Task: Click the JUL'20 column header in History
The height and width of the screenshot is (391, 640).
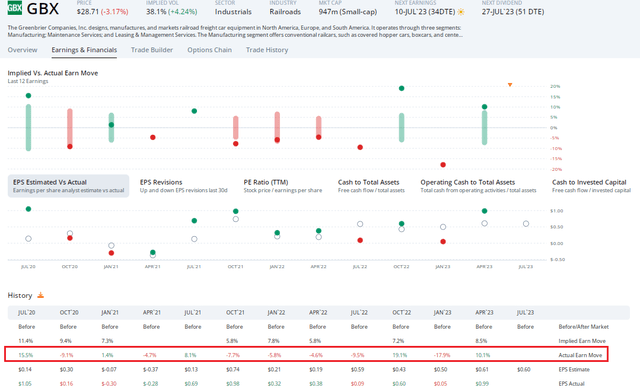Action: pos(27,312)
